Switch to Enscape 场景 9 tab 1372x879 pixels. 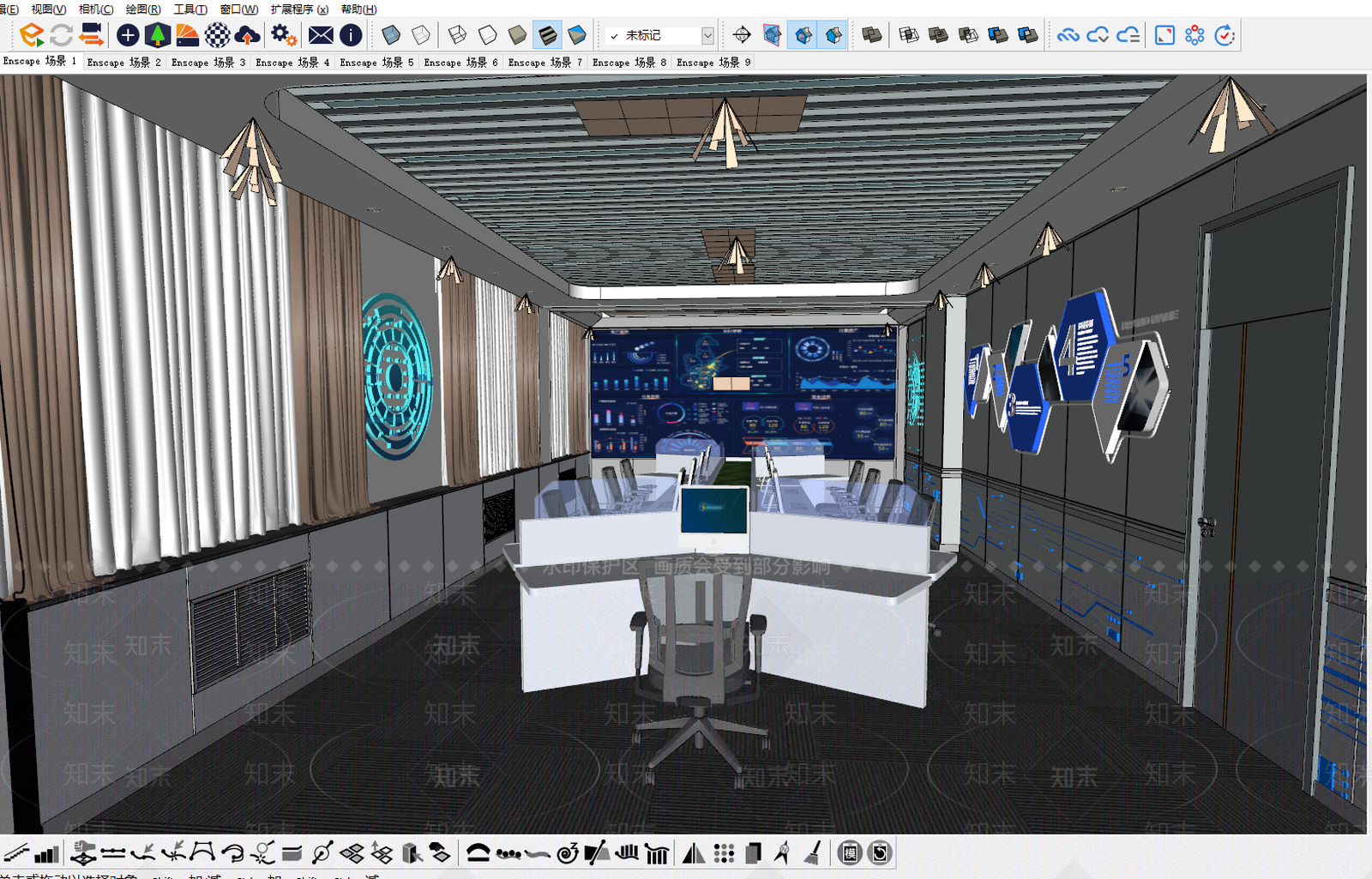coord(713,62)
